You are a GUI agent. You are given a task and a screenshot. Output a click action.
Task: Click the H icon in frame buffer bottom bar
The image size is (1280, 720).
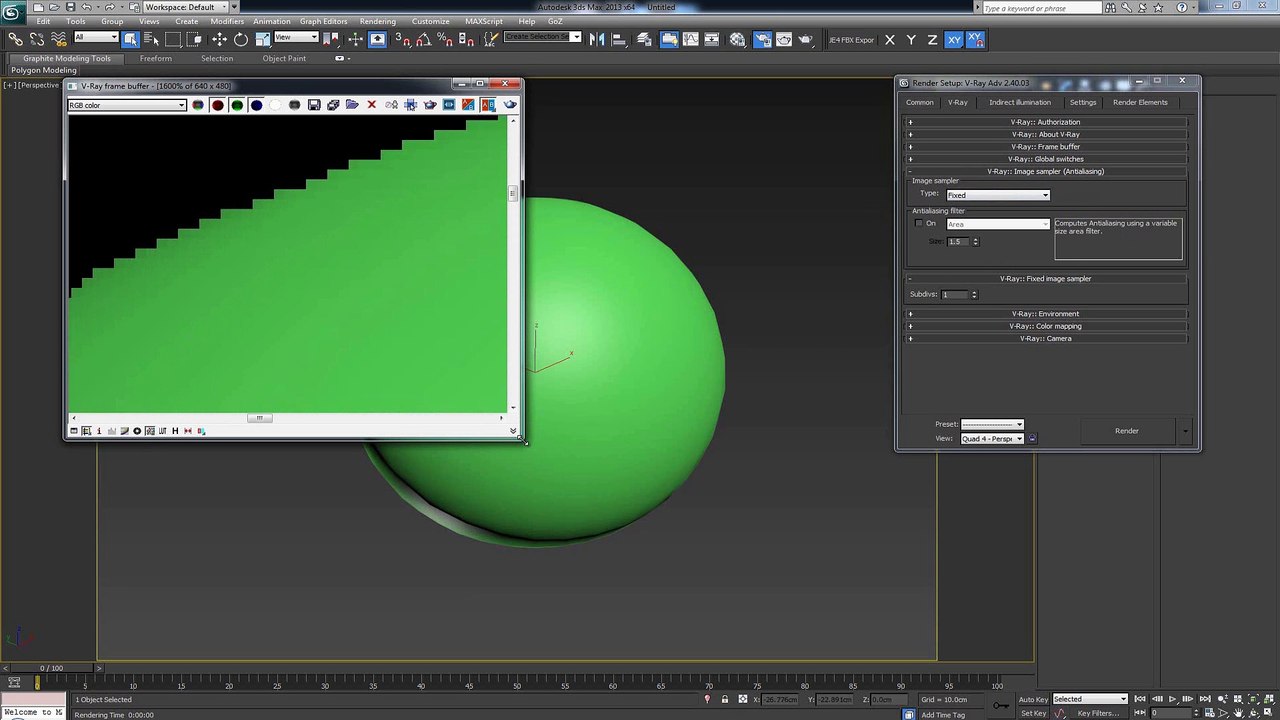coord(175,431)
